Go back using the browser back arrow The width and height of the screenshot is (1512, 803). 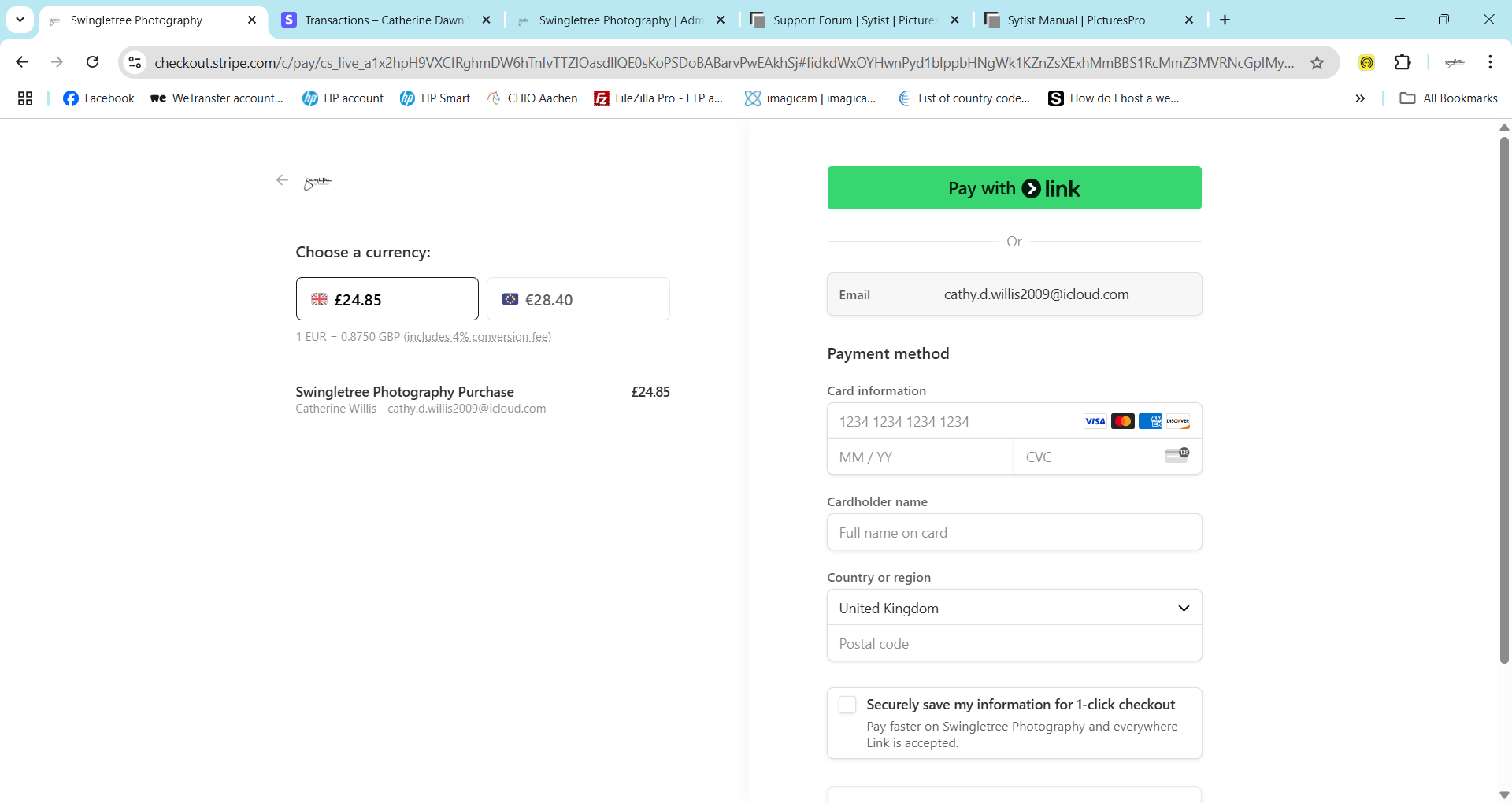pos(22,62)
